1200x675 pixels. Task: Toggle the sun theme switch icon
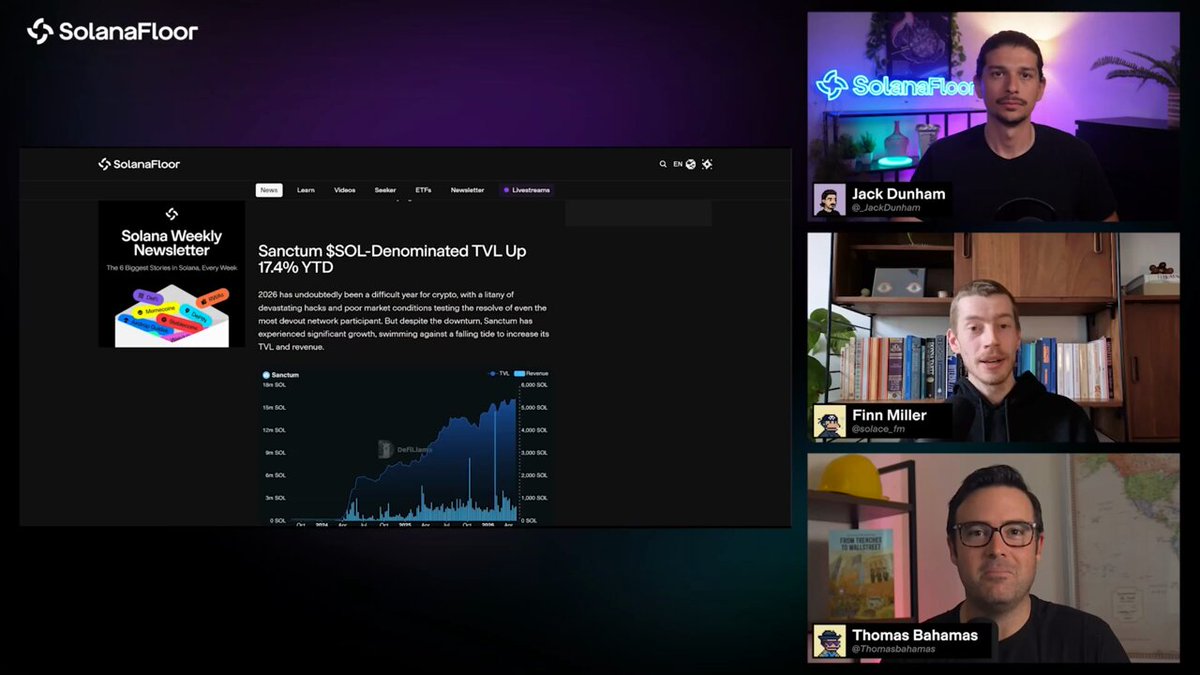pyautogui.click(x=707, y=164)
